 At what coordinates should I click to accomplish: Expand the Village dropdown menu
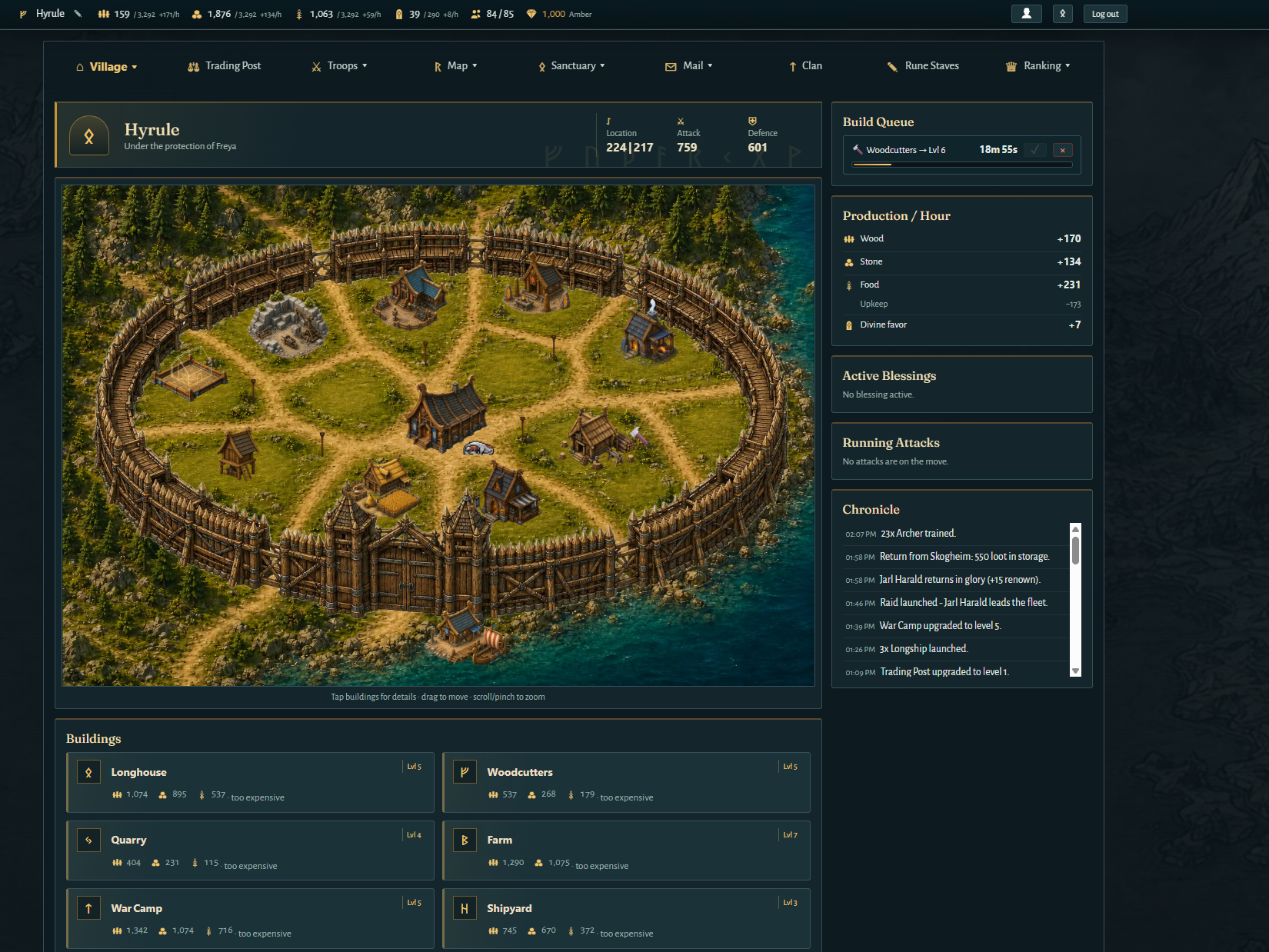[x=107, y=66]
